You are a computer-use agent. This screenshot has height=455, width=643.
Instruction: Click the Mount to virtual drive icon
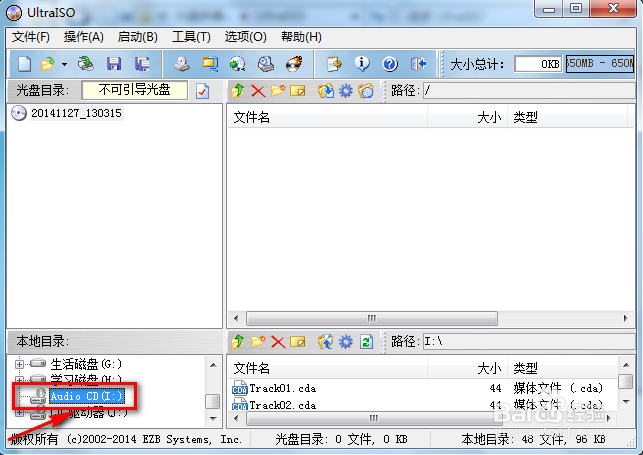pos(266,64)
